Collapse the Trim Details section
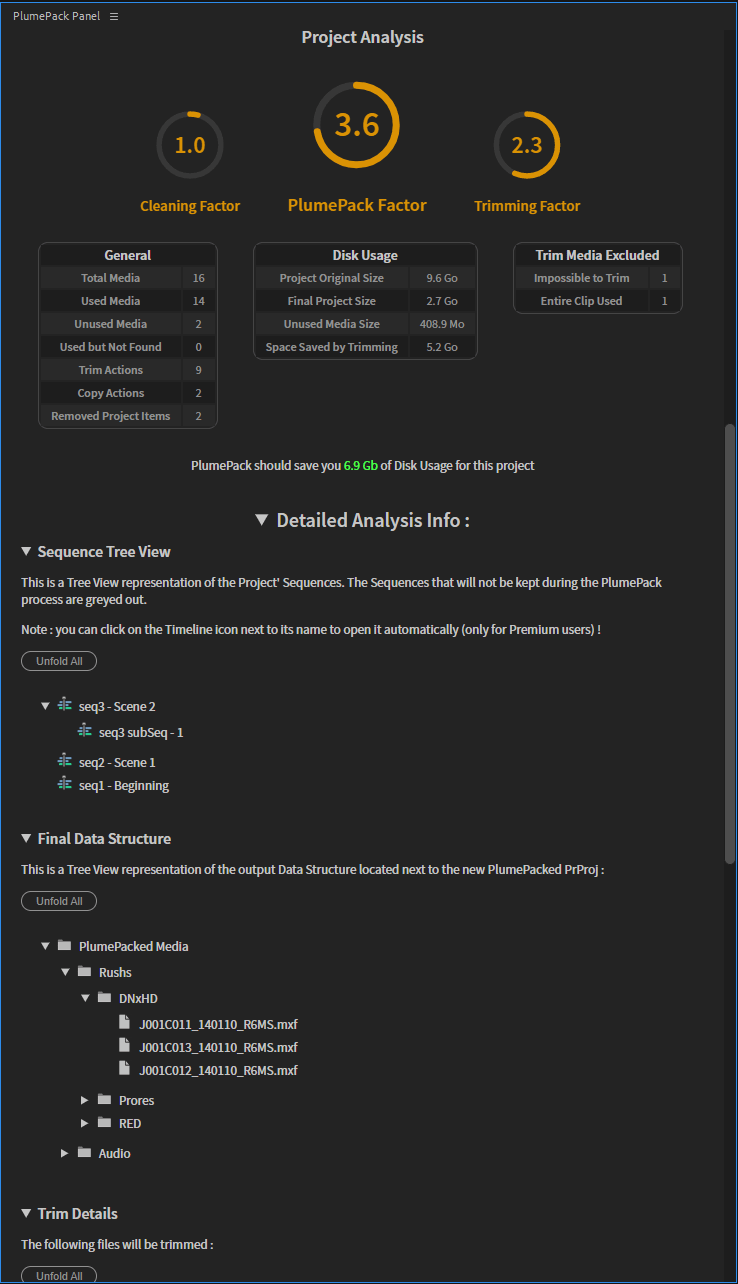738x1284 pixels. point(26,1214)
